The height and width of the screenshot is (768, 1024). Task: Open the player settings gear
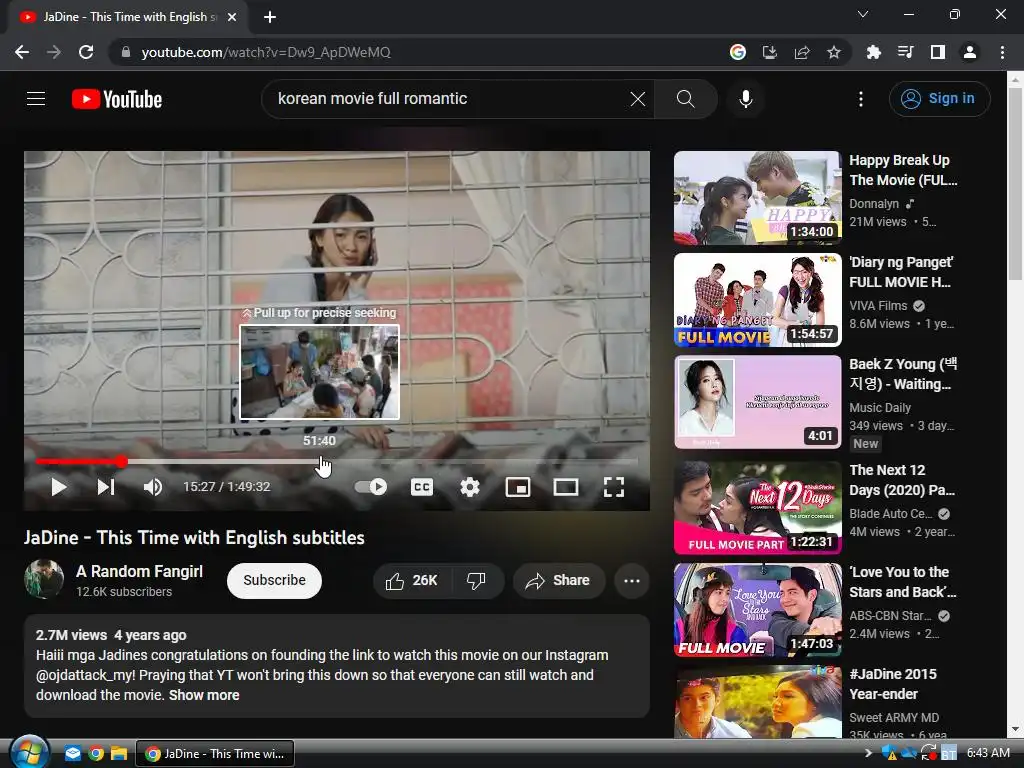tap(470, 487)
